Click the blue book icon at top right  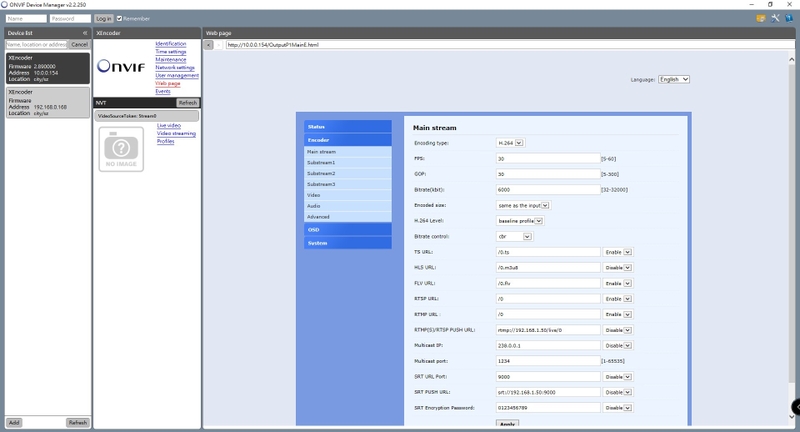tap(789, 18)
